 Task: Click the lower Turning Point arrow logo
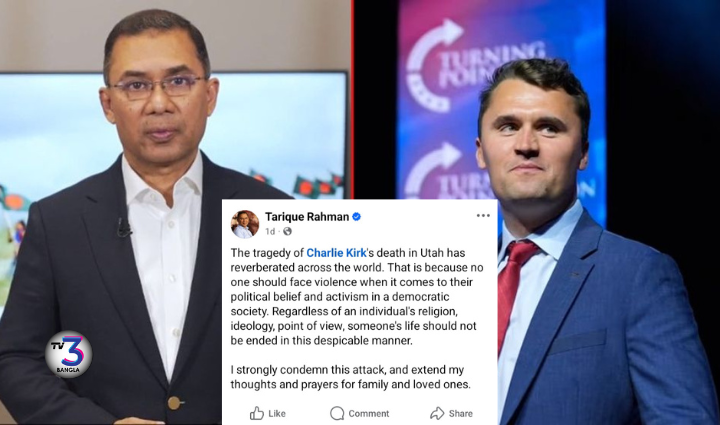pyautogui.click(x=432, y=171)
